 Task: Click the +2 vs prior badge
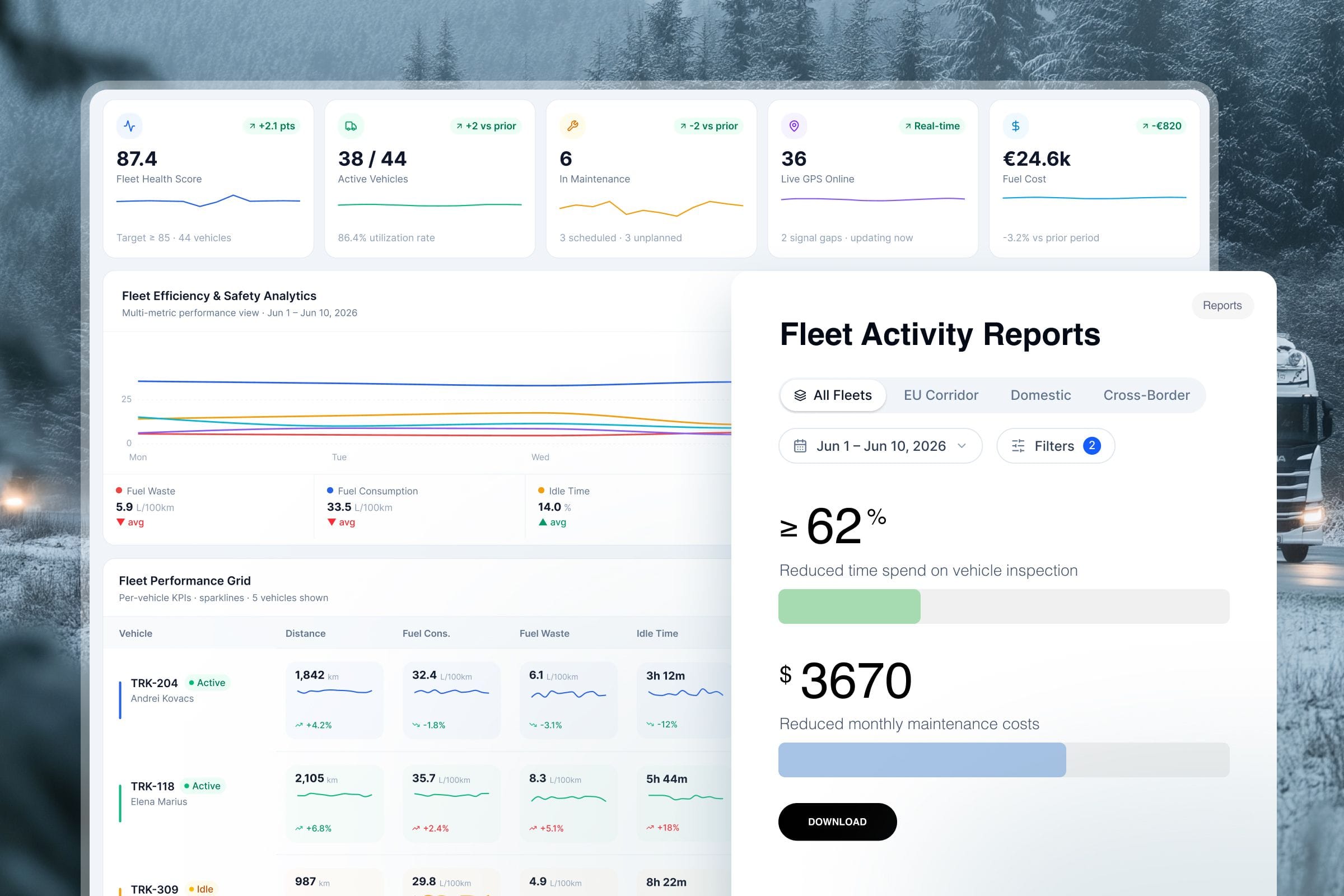[x=486, y=125]
